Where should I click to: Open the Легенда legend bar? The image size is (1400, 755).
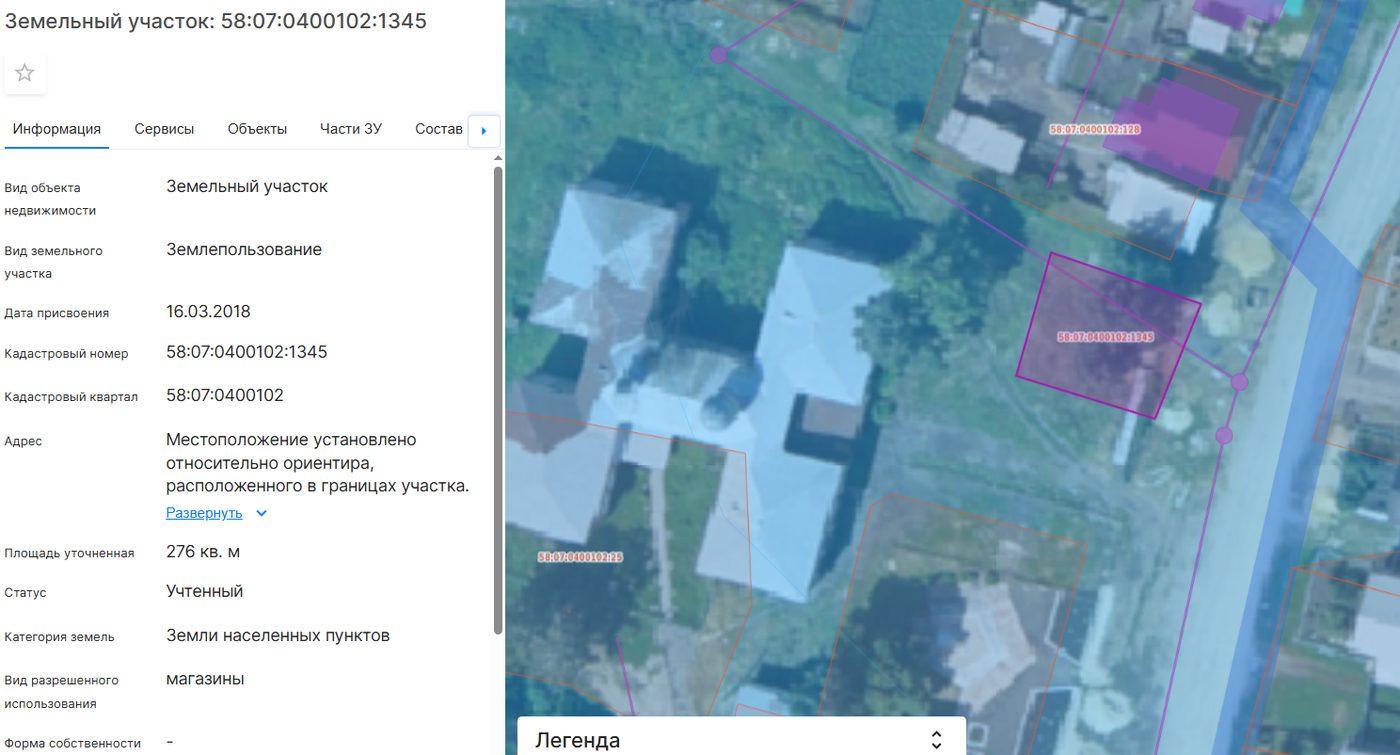(741, 738)
